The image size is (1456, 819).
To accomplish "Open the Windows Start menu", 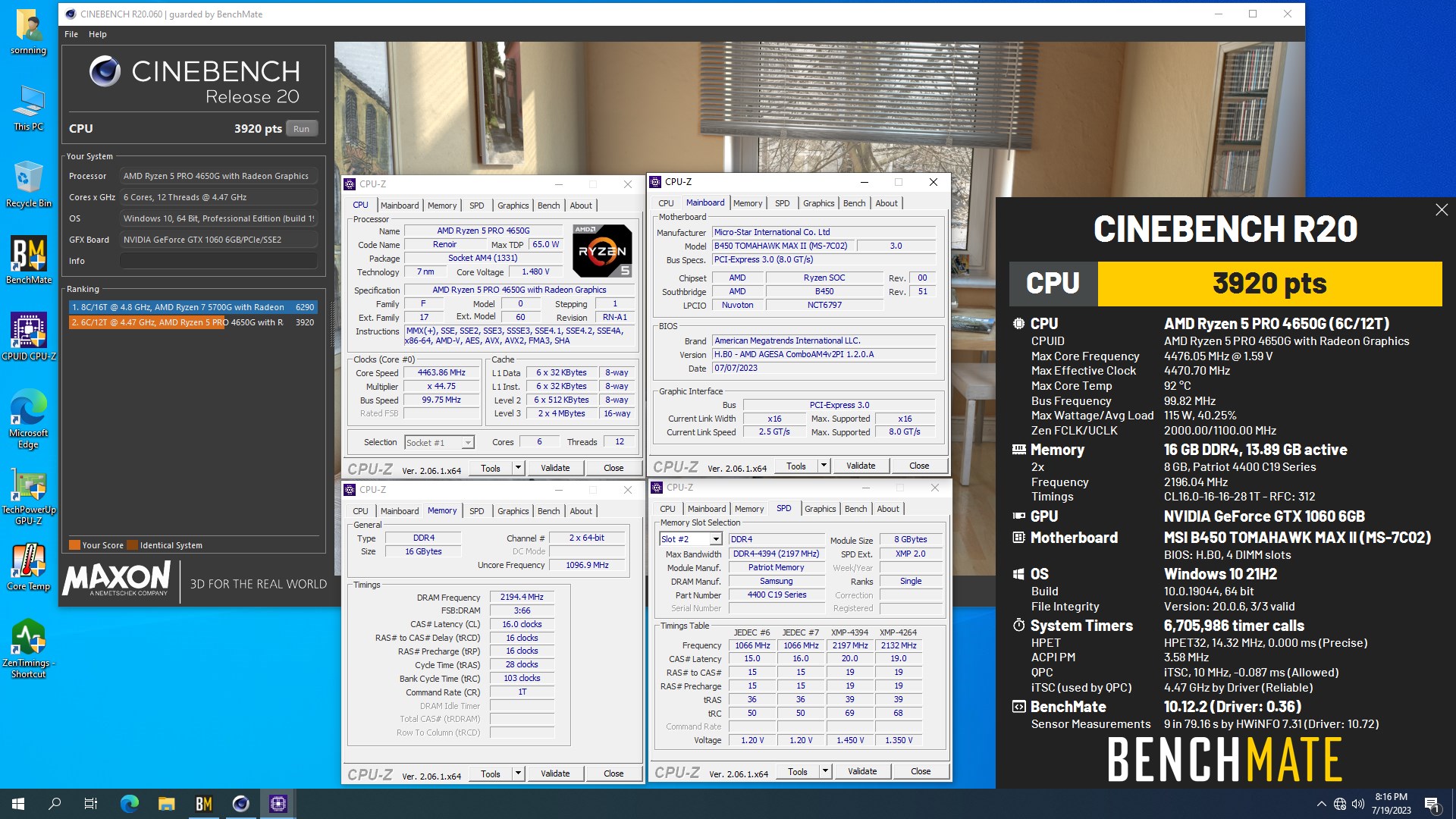I will point(18,804).
